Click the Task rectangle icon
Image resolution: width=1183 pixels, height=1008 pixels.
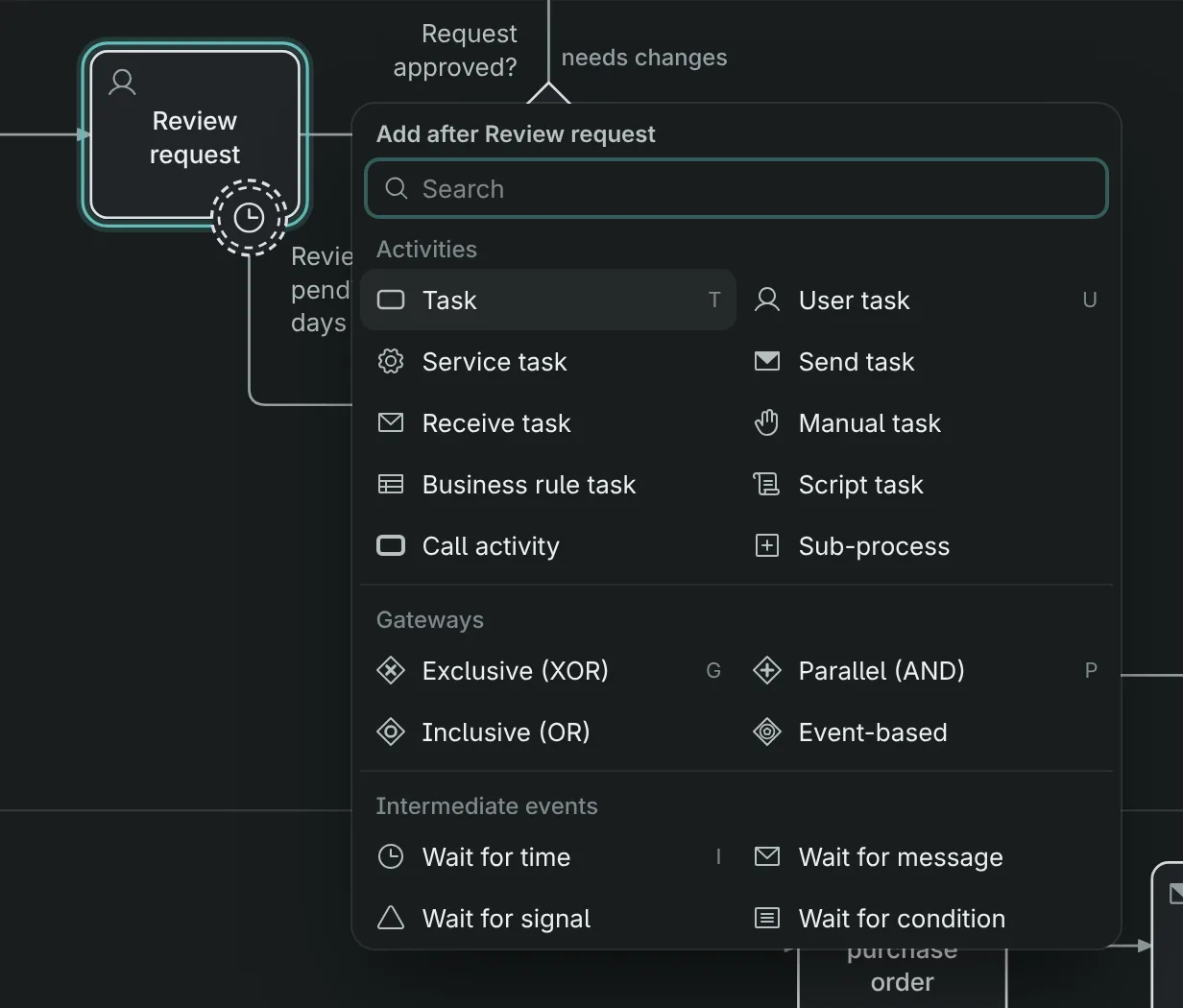[391, 300]
